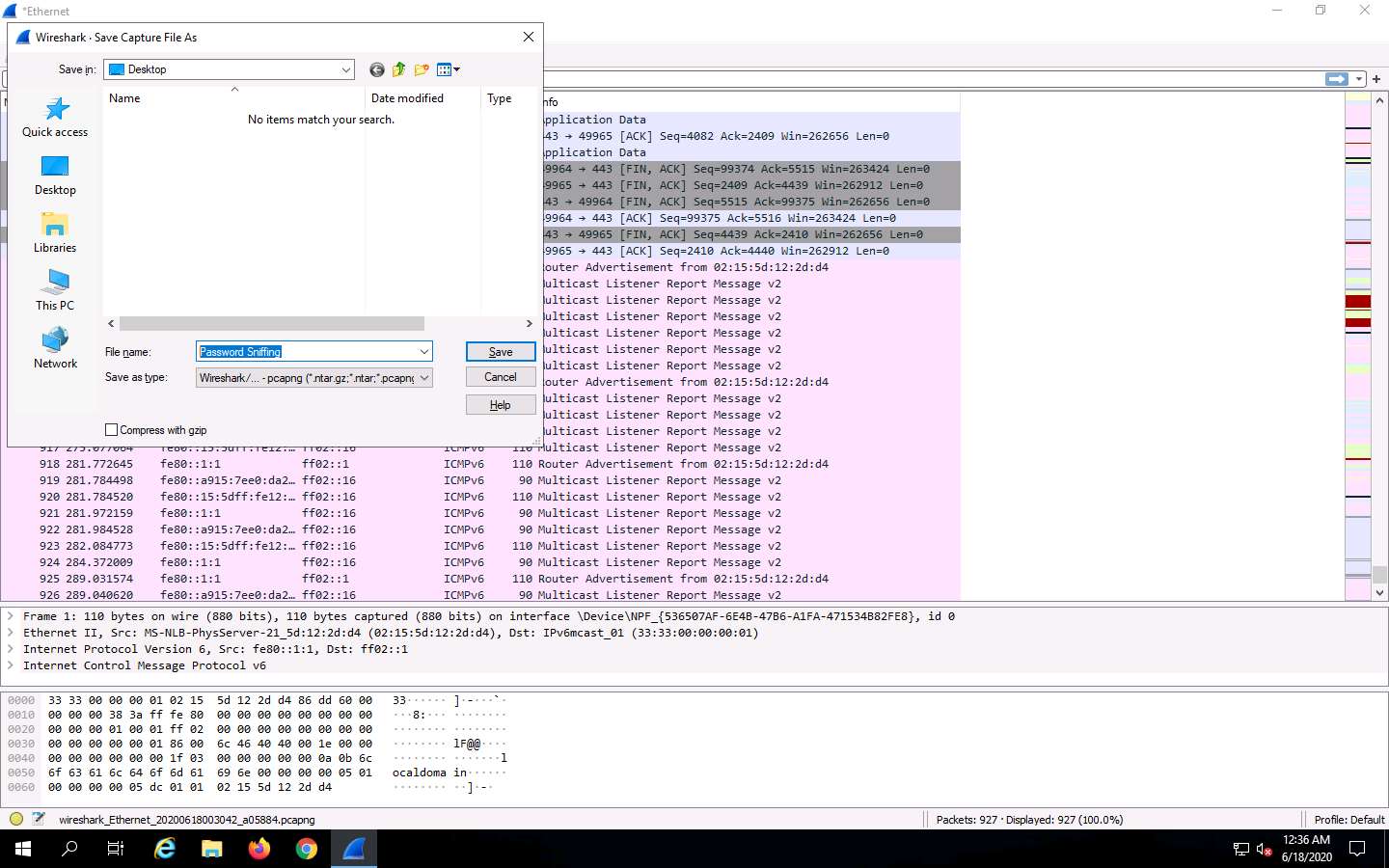Add a display filter button with plus
This screenshot has width=1389, height=868.
[1376, 79]
